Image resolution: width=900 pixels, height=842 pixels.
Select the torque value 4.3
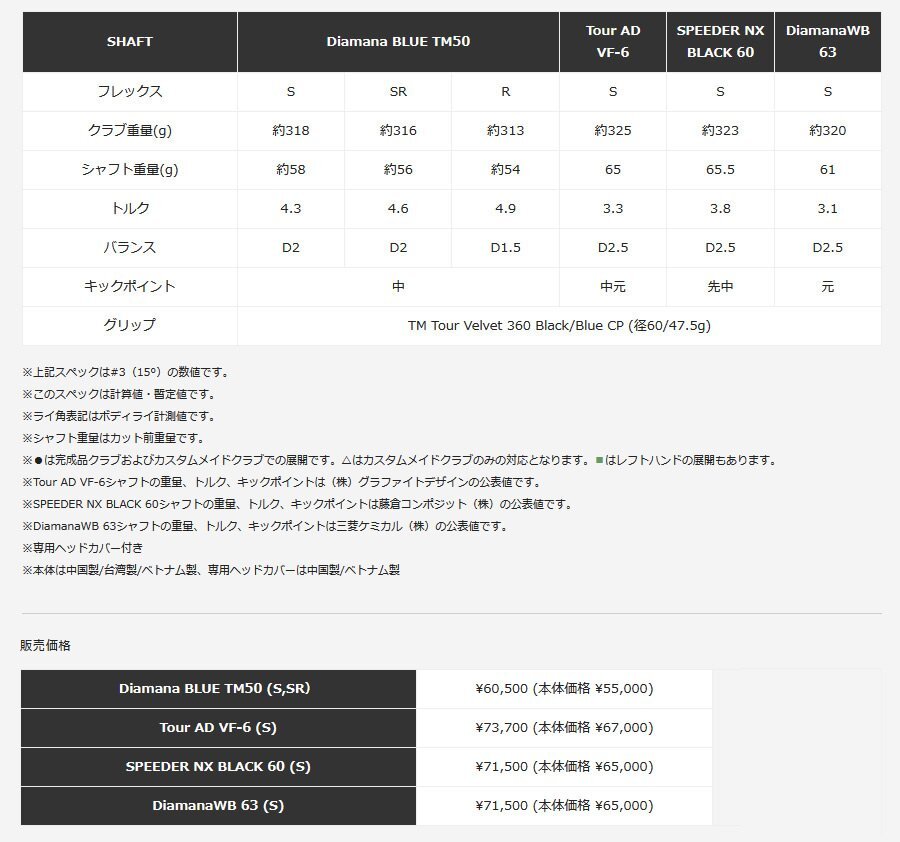pyautogui.click(x=291, y=208)
